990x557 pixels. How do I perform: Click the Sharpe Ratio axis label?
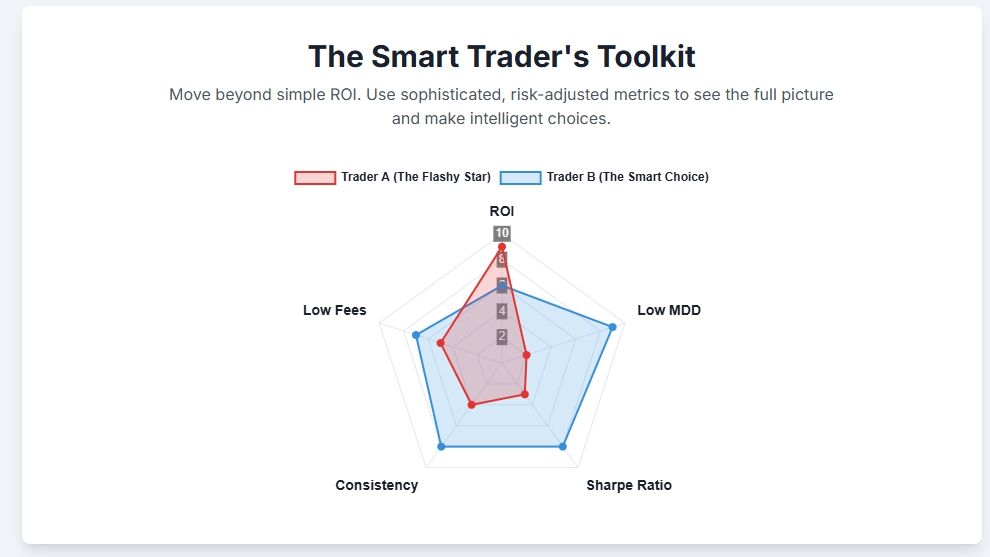(x=629, y=485)
